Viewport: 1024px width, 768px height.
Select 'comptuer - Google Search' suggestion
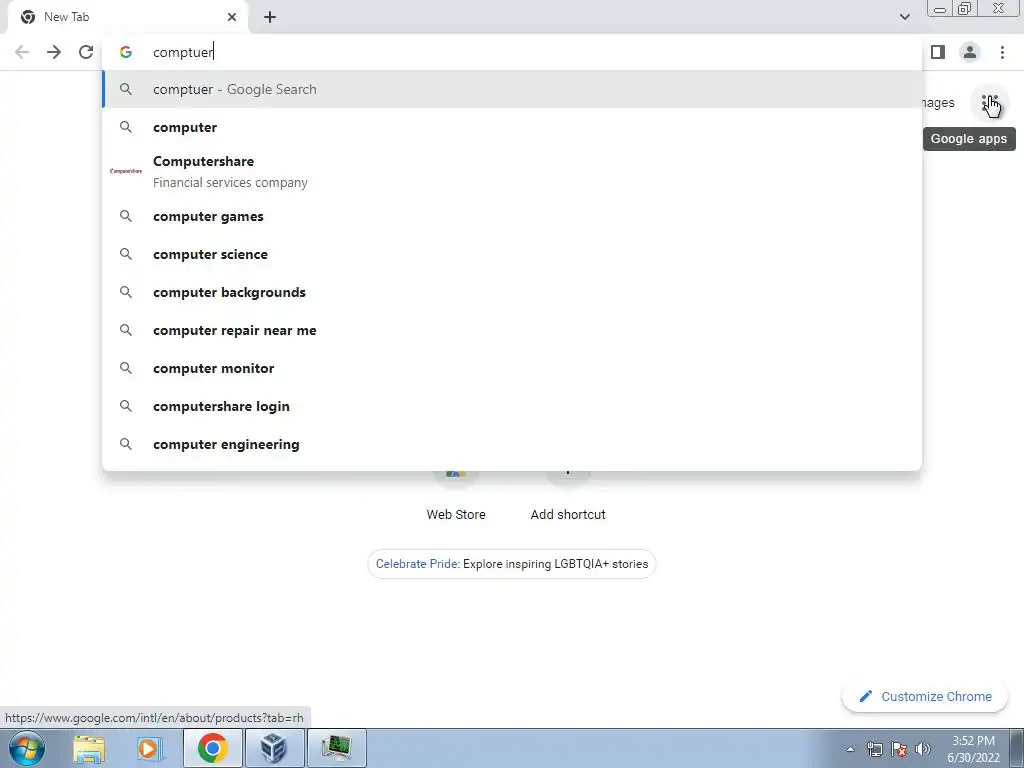click(x=512, y=89)
